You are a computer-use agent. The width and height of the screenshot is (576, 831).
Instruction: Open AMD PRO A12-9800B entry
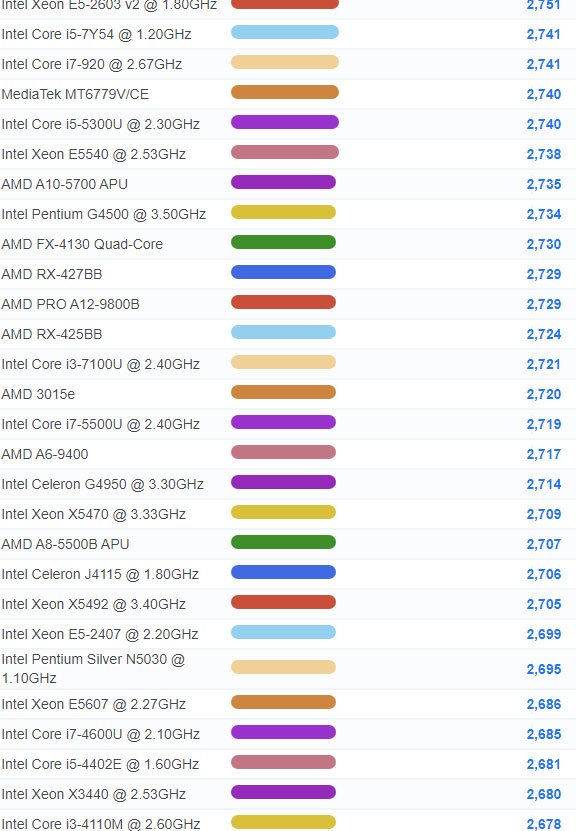pos(70,304)
